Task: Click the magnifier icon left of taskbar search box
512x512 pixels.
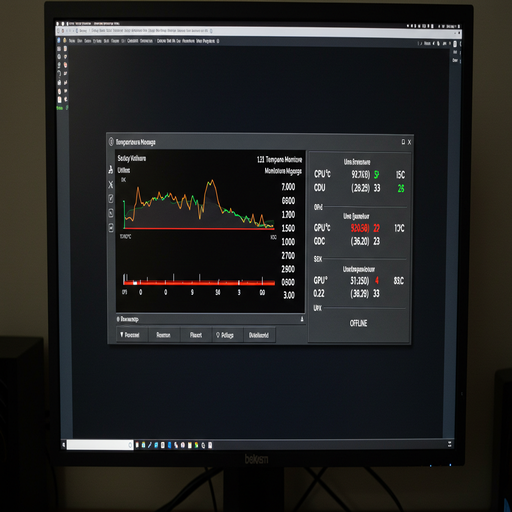Action: pyautogui.click(x=64, y=445)
